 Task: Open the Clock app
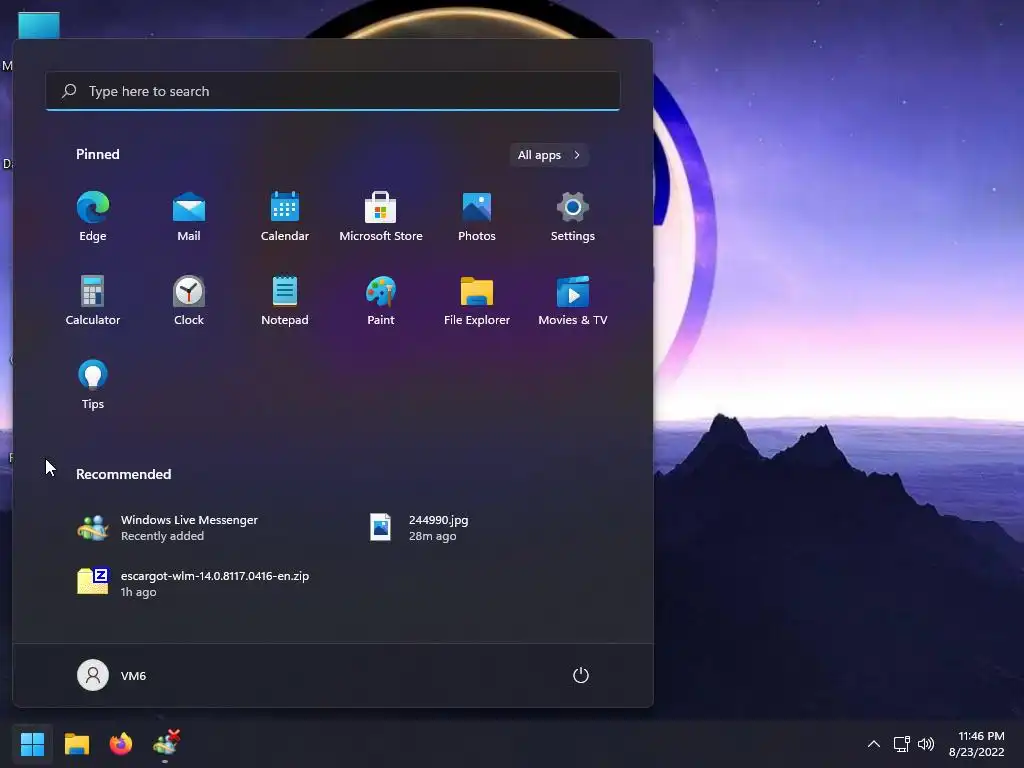pos(189,300)
